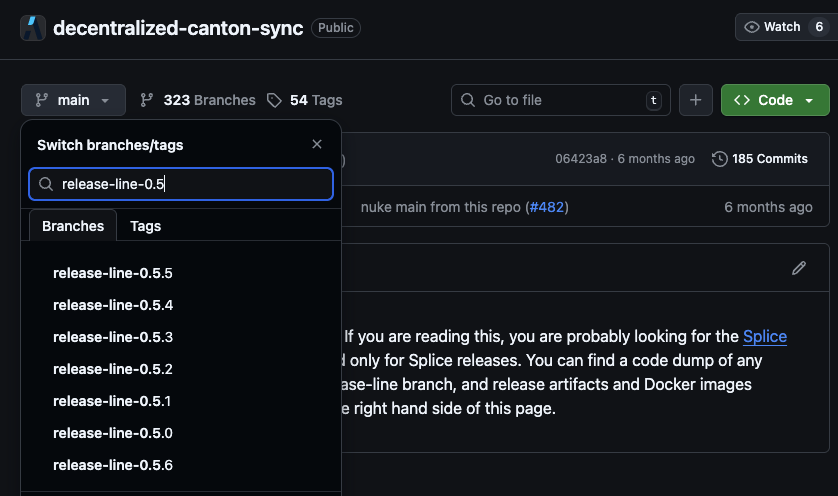Follow the Splice hyperlink
Screen dimensions: 838x496
pos(765,336)
